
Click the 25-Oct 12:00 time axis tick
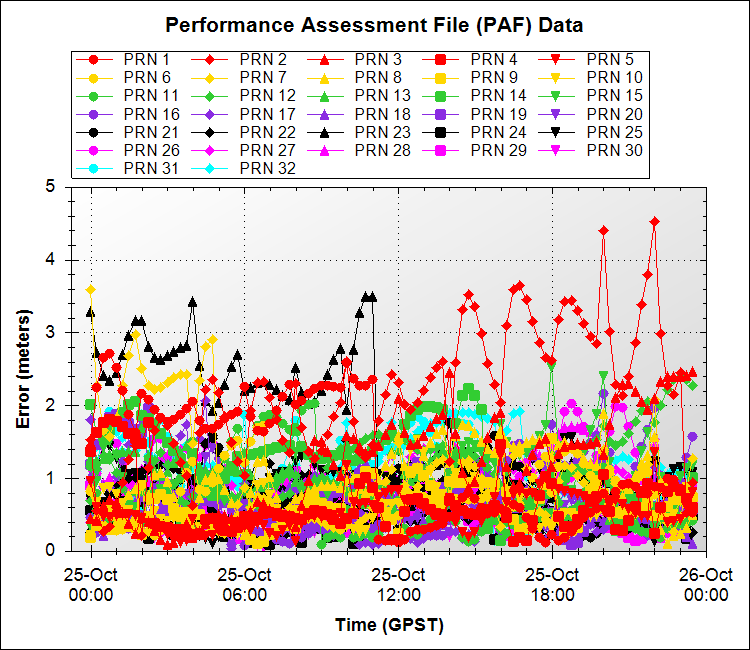point(398,584)
